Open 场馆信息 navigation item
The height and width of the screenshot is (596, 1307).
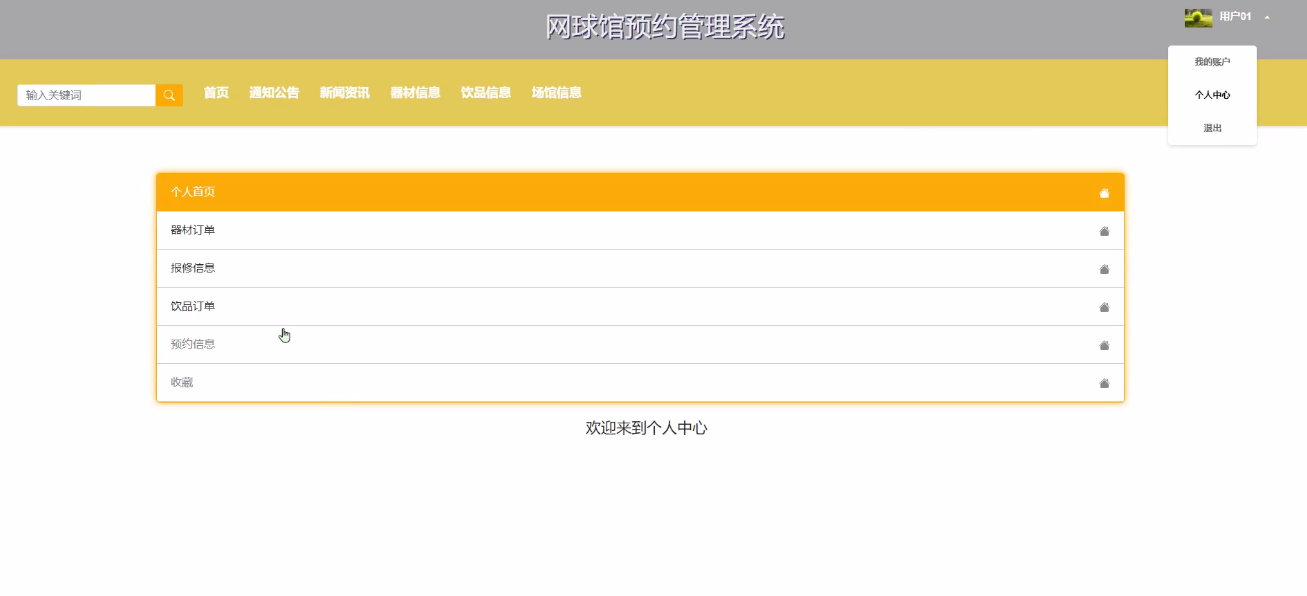point(556,93)
